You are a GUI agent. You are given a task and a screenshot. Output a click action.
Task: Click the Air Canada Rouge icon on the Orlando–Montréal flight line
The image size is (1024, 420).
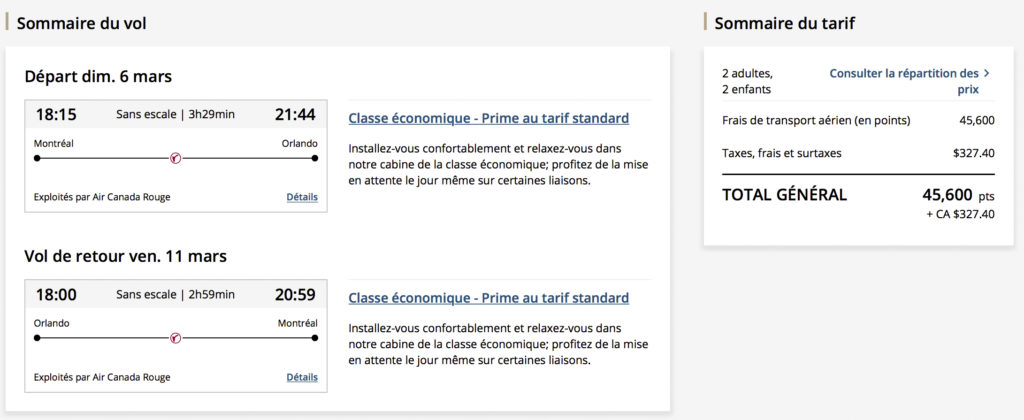click(x=175, y=338)
